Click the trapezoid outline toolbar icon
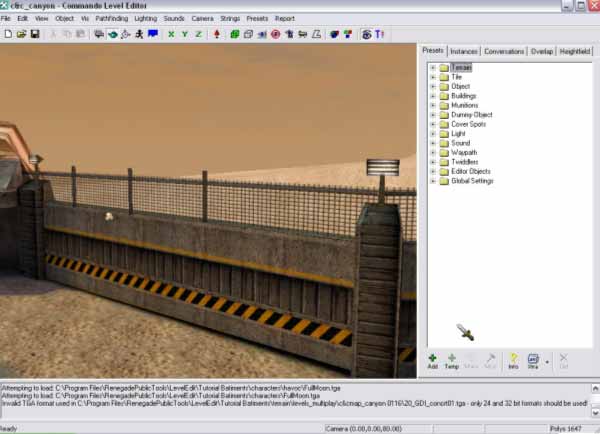The height and width of the screenshot is (434, 600). click(316, 34)
